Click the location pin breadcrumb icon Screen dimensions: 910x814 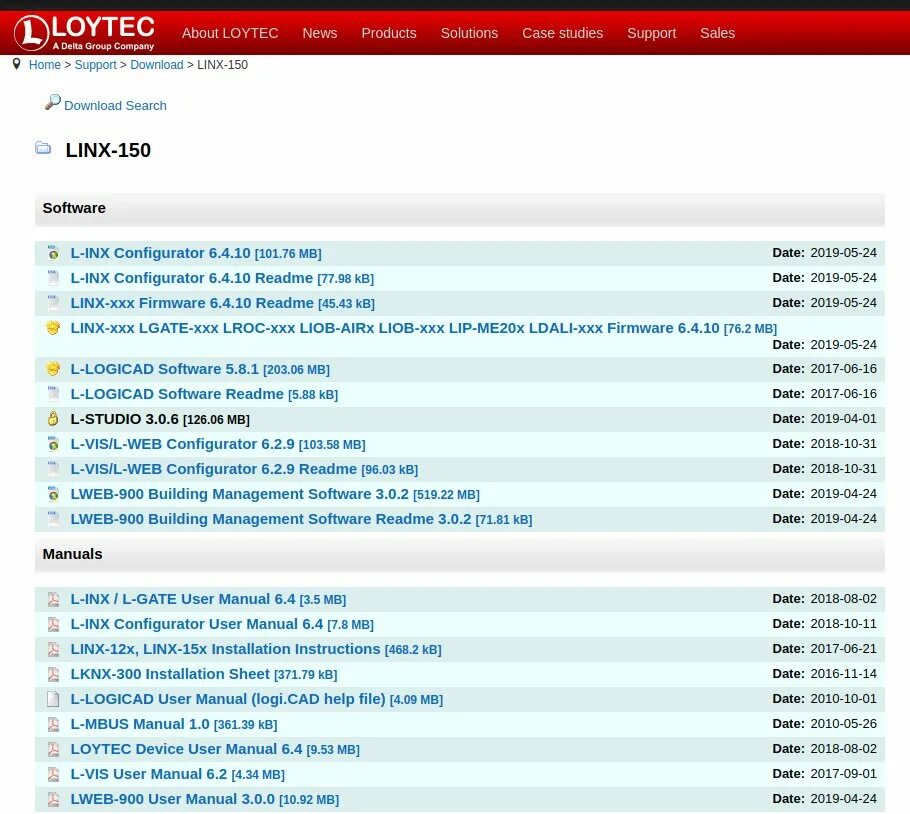[x=16, y=63]
